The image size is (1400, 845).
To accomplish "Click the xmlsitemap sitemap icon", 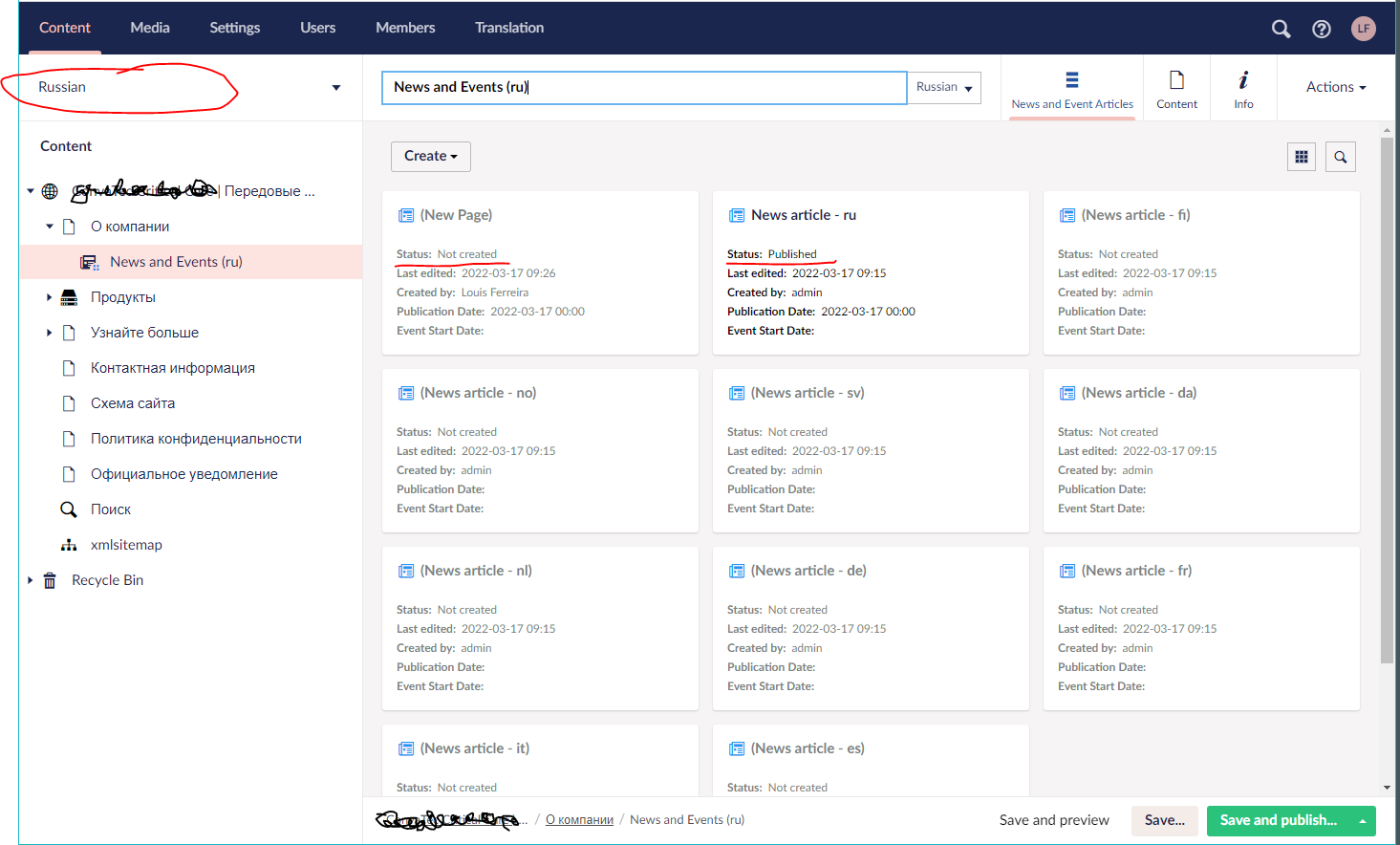I will 69,545.
